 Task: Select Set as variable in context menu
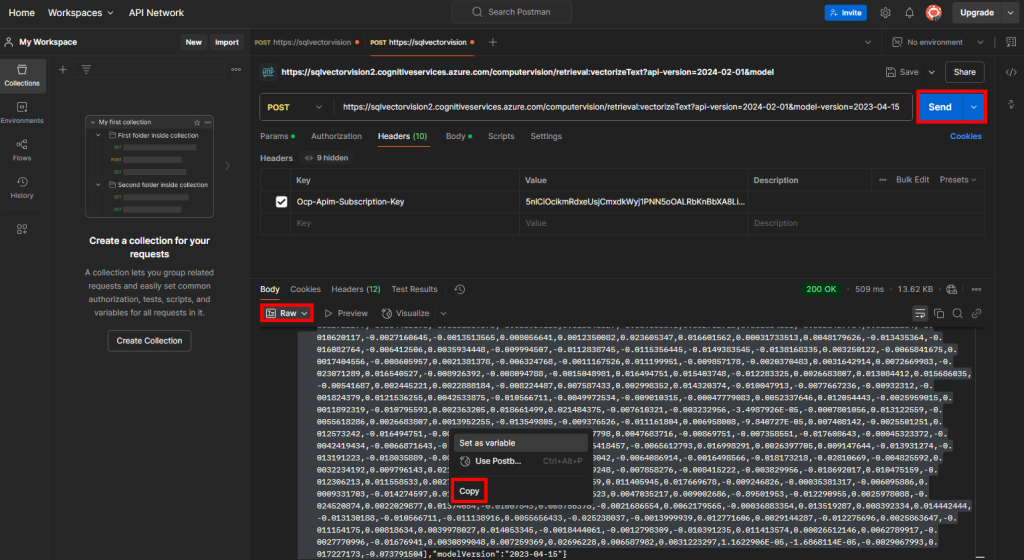(x=520, y=443)
